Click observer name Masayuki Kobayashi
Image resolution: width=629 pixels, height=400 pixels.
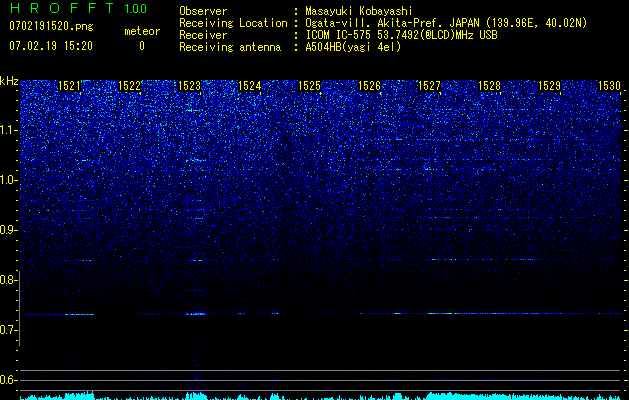coord(359,12)
